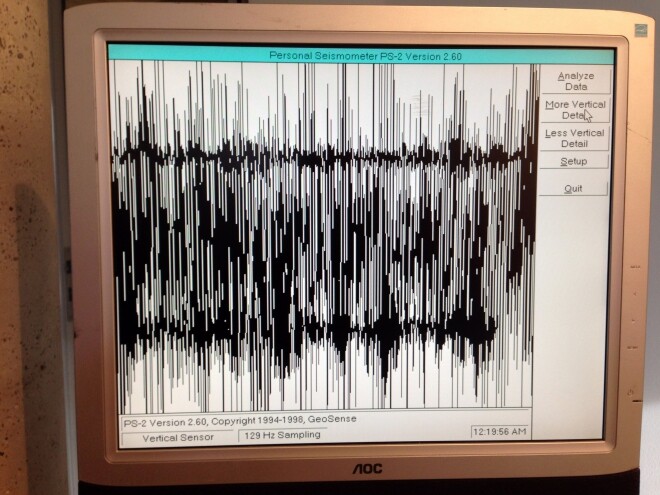Click the Vertical Sensor status field
The width and height of the screenshot is (660, 495).
[178, 438]
